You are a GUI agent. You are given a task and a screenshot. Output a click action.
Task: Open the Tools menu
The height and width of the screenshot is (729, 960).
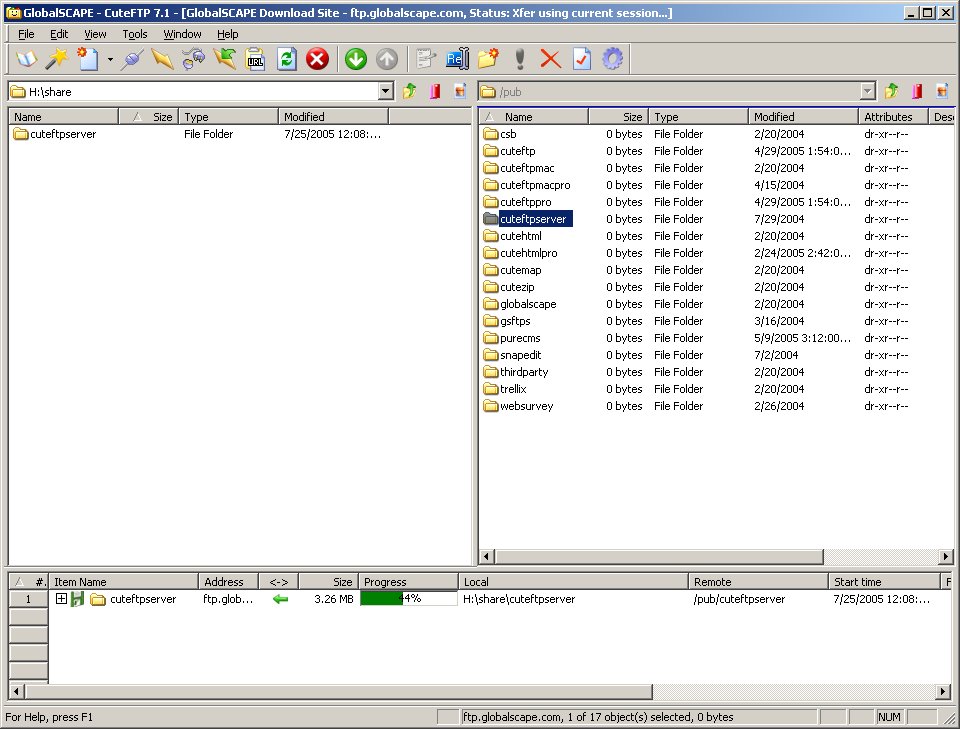click(135, 34)
